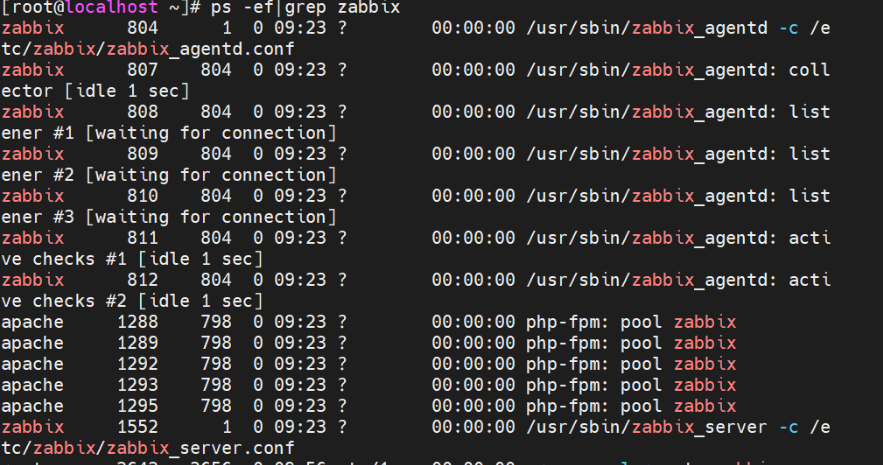
Task: Click the typed command "ps -ef|grep zabbix"
Action: [307, 8]
